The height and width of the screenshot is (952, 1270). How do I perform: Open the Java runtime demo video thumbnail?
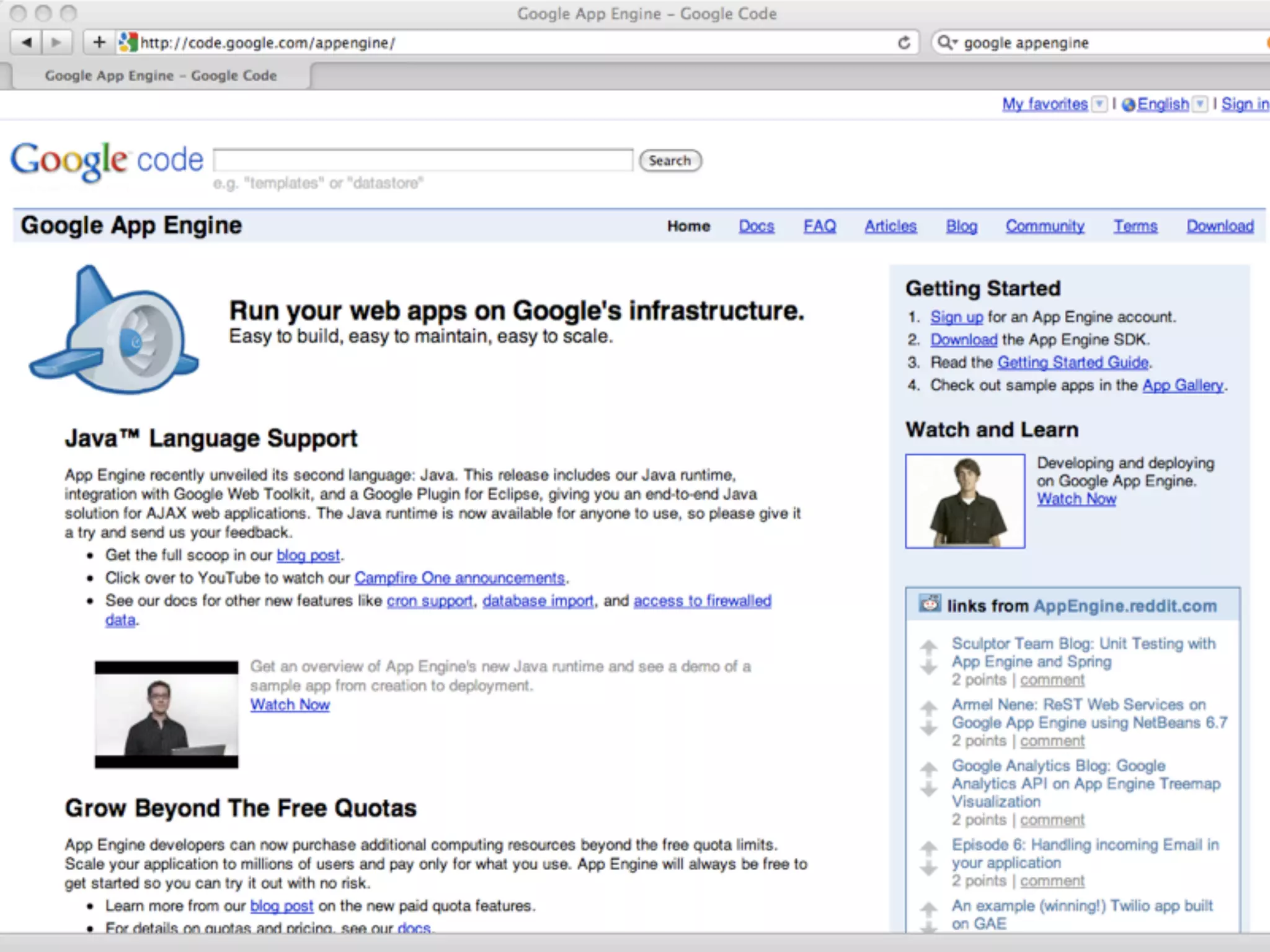[x=166, y=715]
